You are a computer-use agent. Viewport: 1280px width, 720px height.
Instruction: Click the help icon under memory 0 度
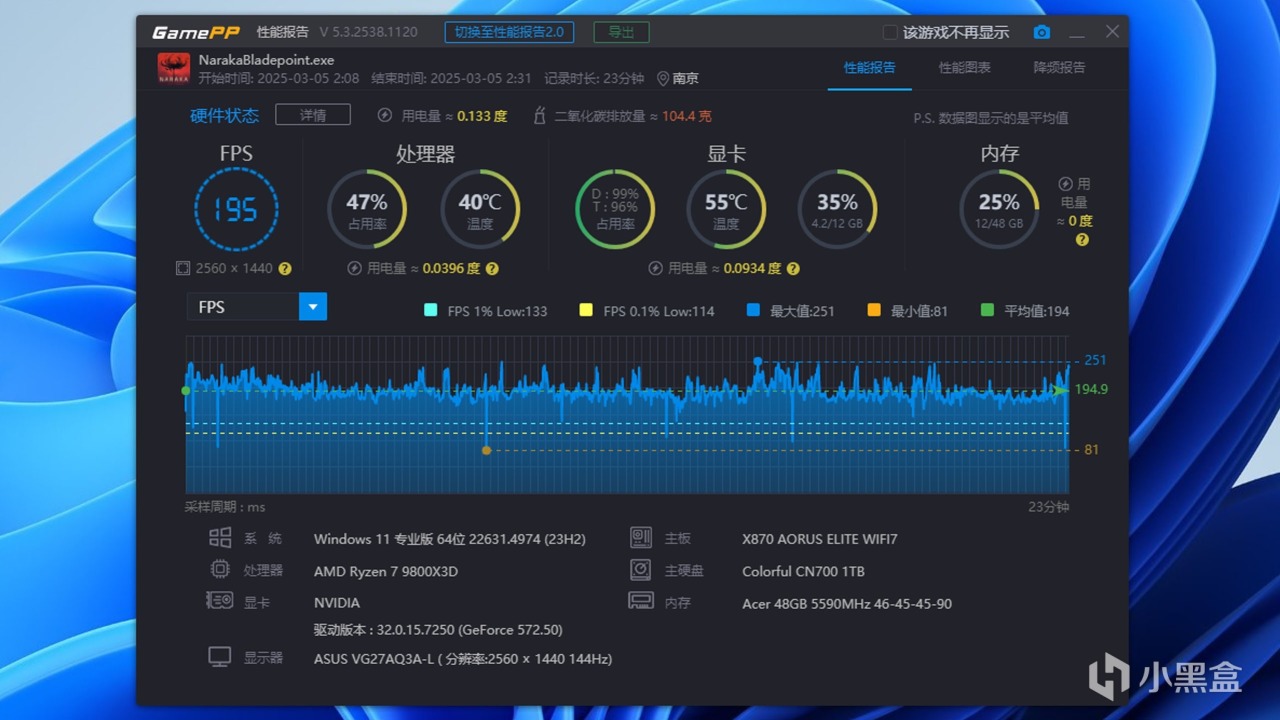pos(1082,240)
